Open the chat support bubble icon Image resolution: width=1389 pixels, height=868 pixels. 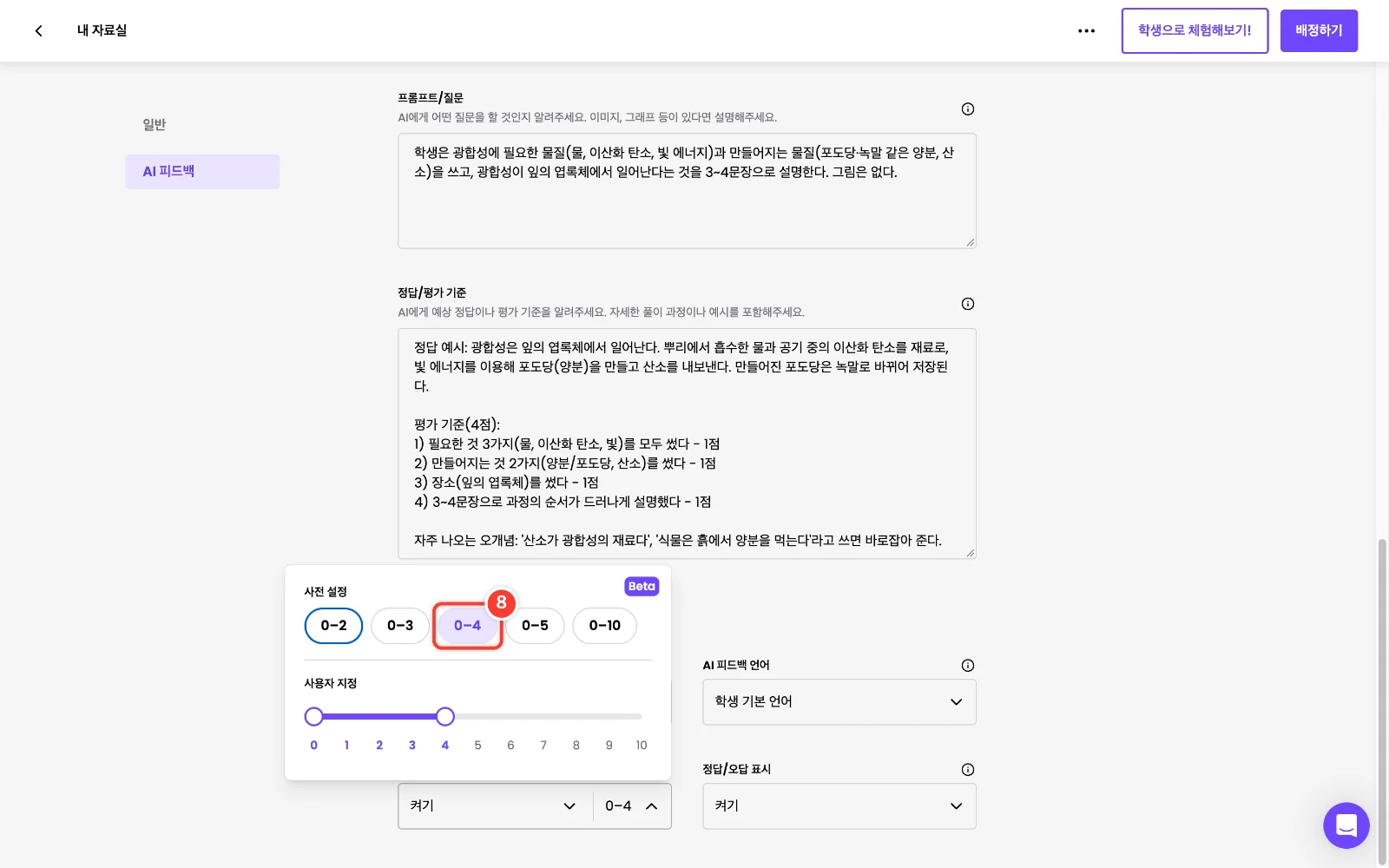1346,825
